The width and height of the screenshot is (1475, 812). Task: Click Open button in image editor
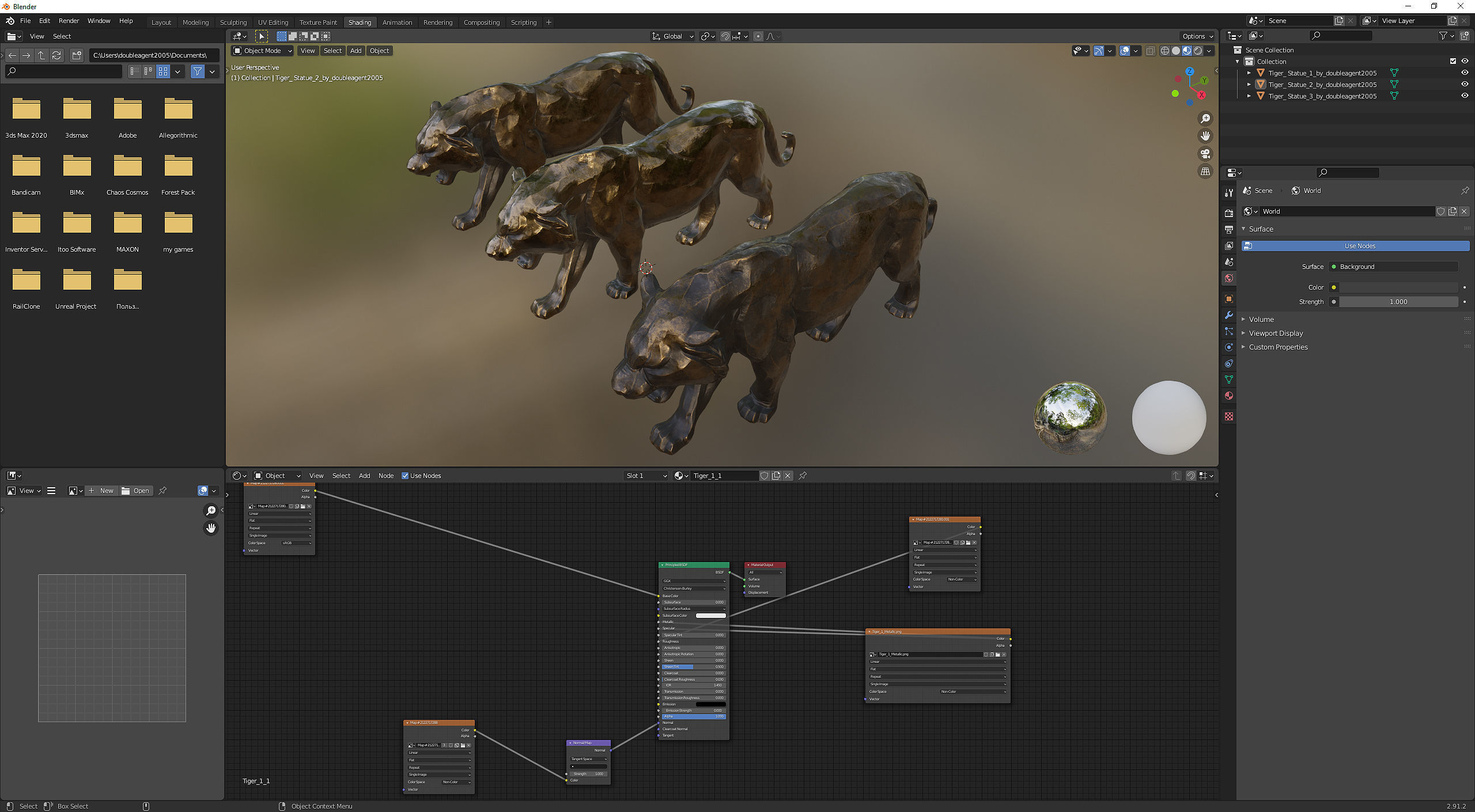tap(135, 491)
